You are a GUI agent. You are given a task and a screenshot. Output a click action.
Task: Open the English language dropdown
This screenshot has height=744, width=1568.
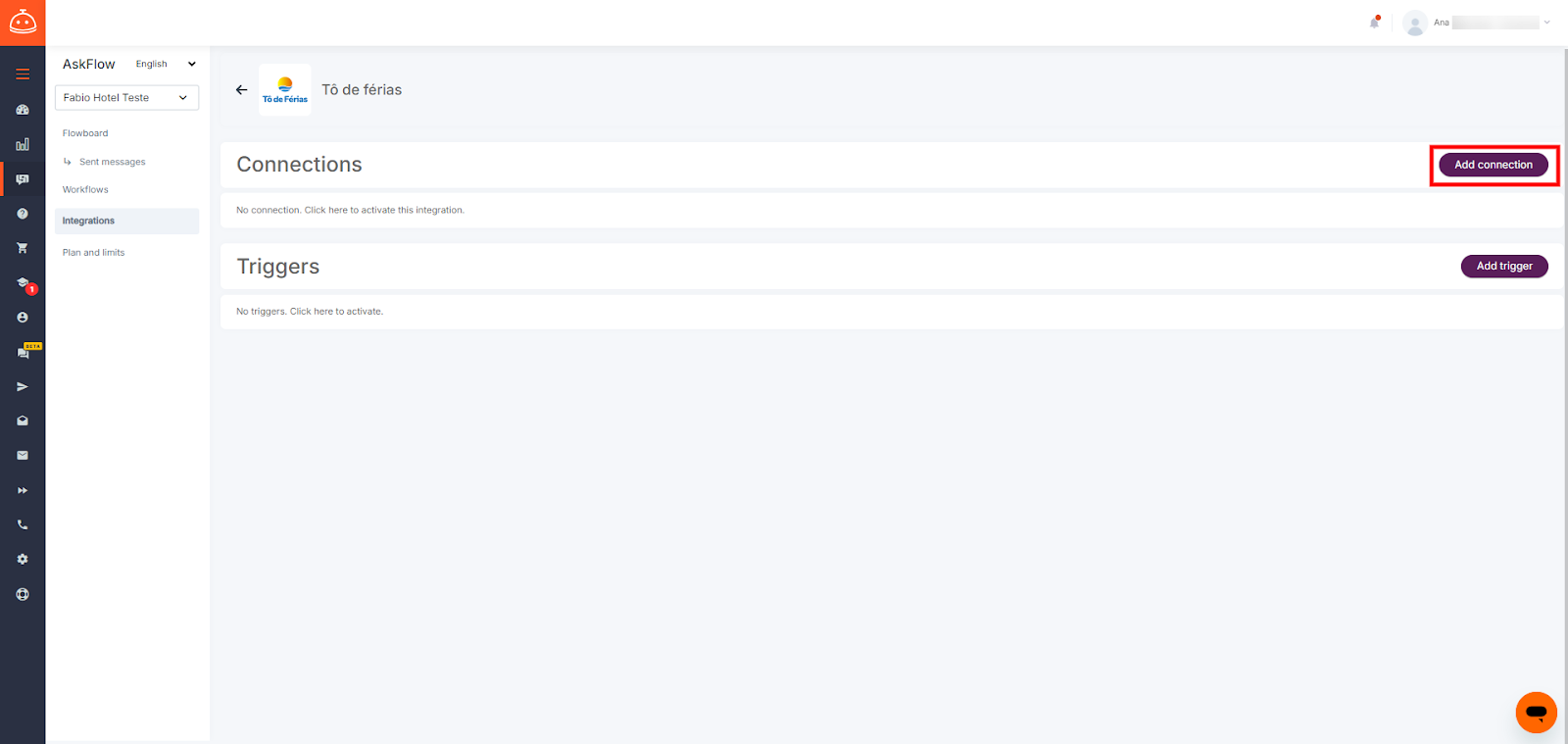point(166,64)
